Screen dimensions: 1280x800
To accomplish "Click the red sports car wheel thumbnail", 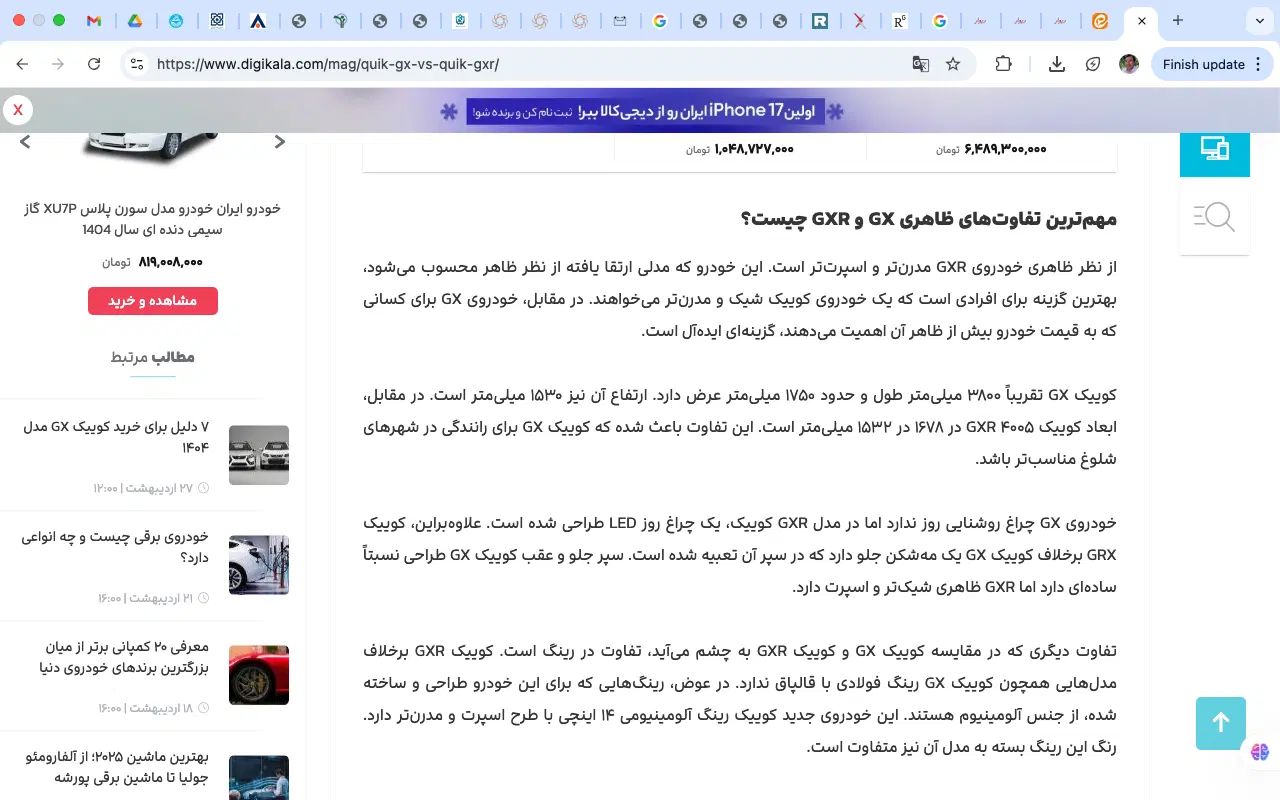I will click(x=259, y=675).
